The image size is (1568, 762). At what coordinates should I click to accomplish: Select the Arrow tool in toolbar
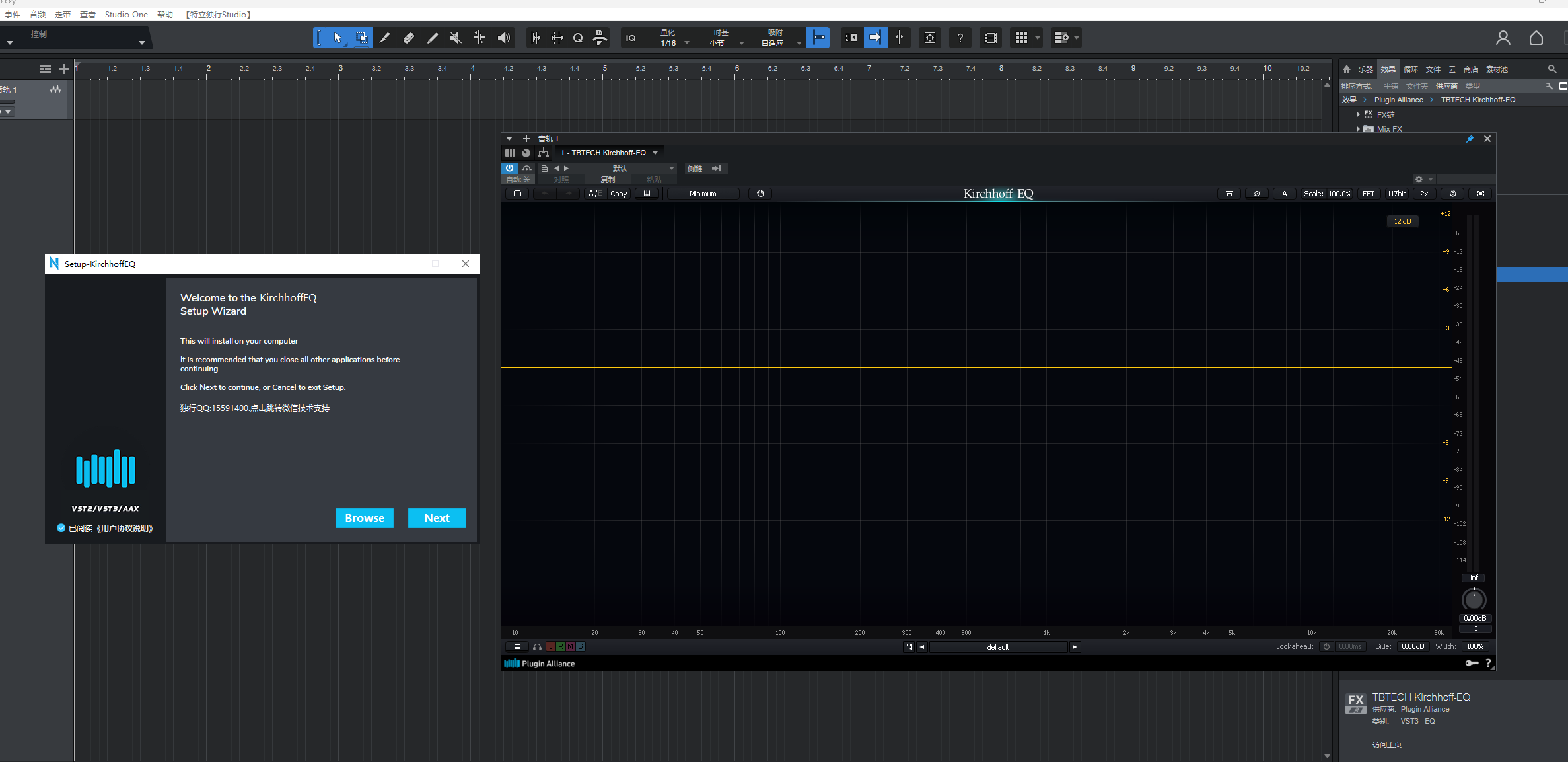pos(338,38)
